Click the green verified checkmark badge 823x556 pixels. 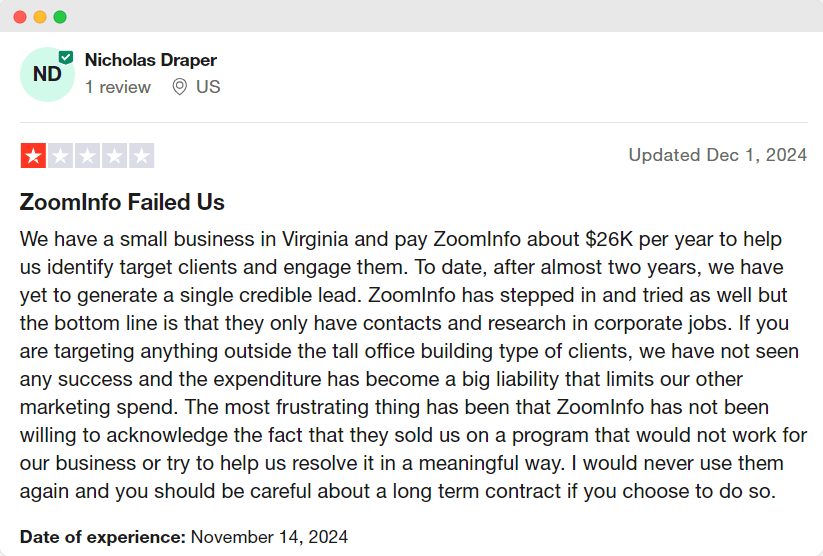click(x=66, y=57)
